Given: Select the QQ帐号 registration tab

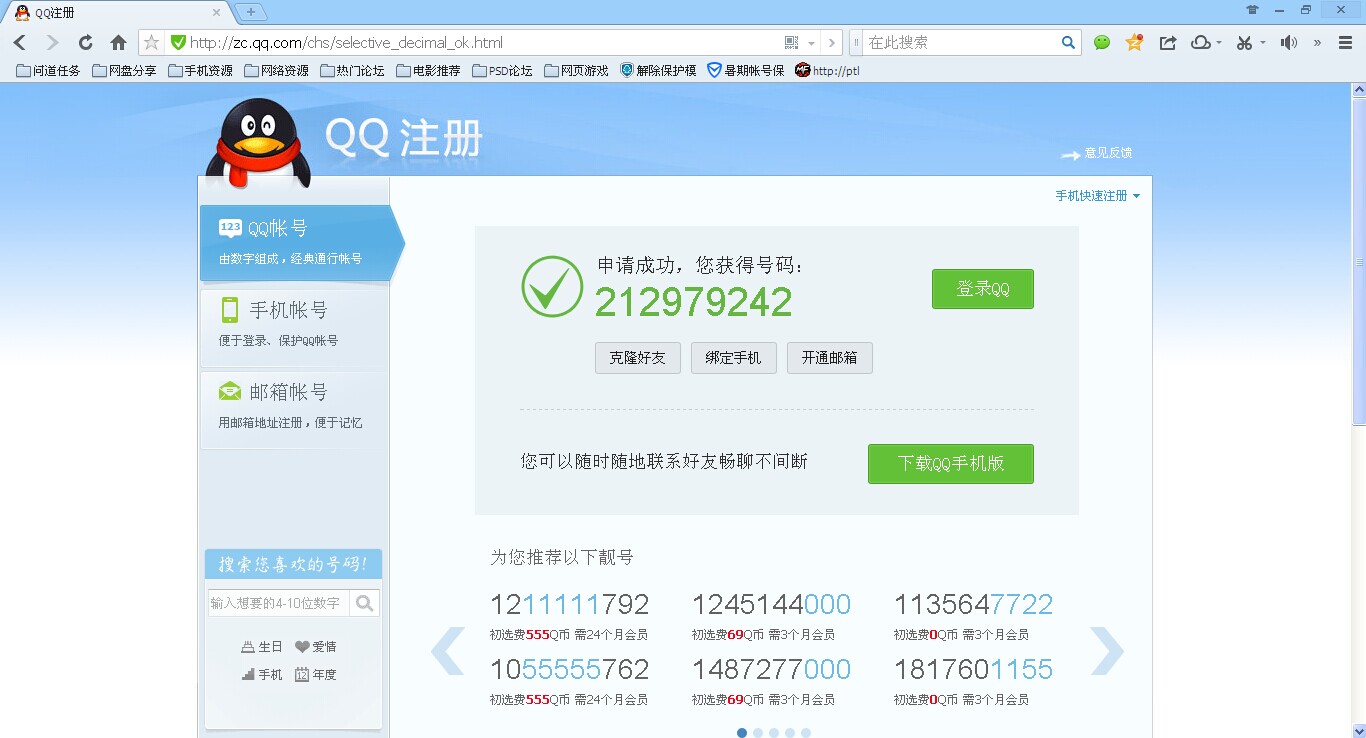Looking at the screenshot, I should [x=302, y=243].
